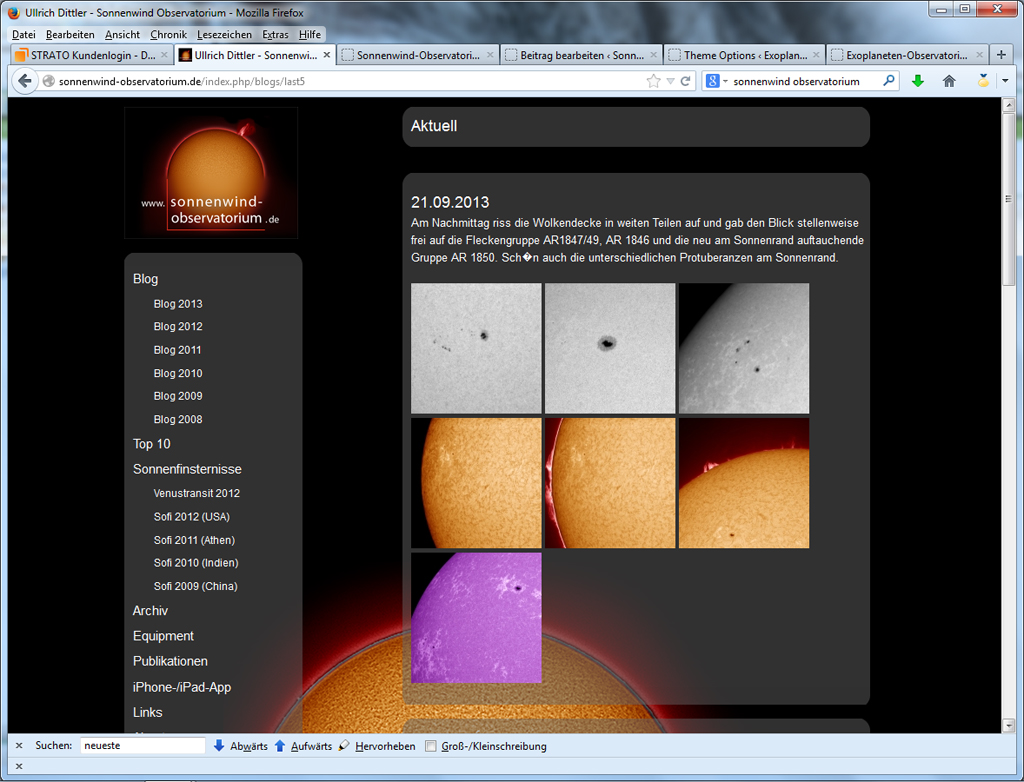
Task: Open a new tab with the plus button
Action: 1001,55
